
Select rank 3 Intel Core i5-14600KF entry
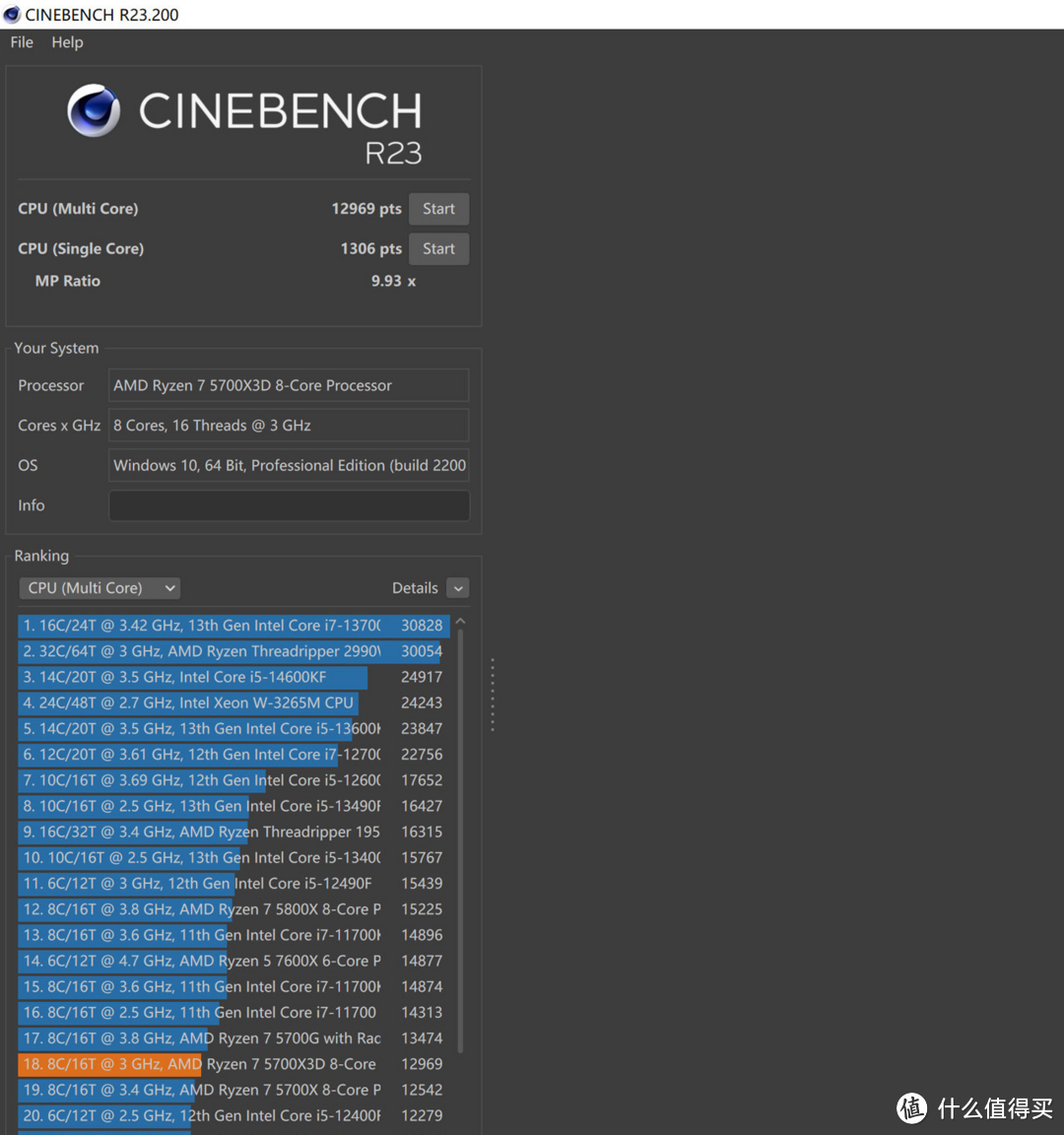point(233,677)
